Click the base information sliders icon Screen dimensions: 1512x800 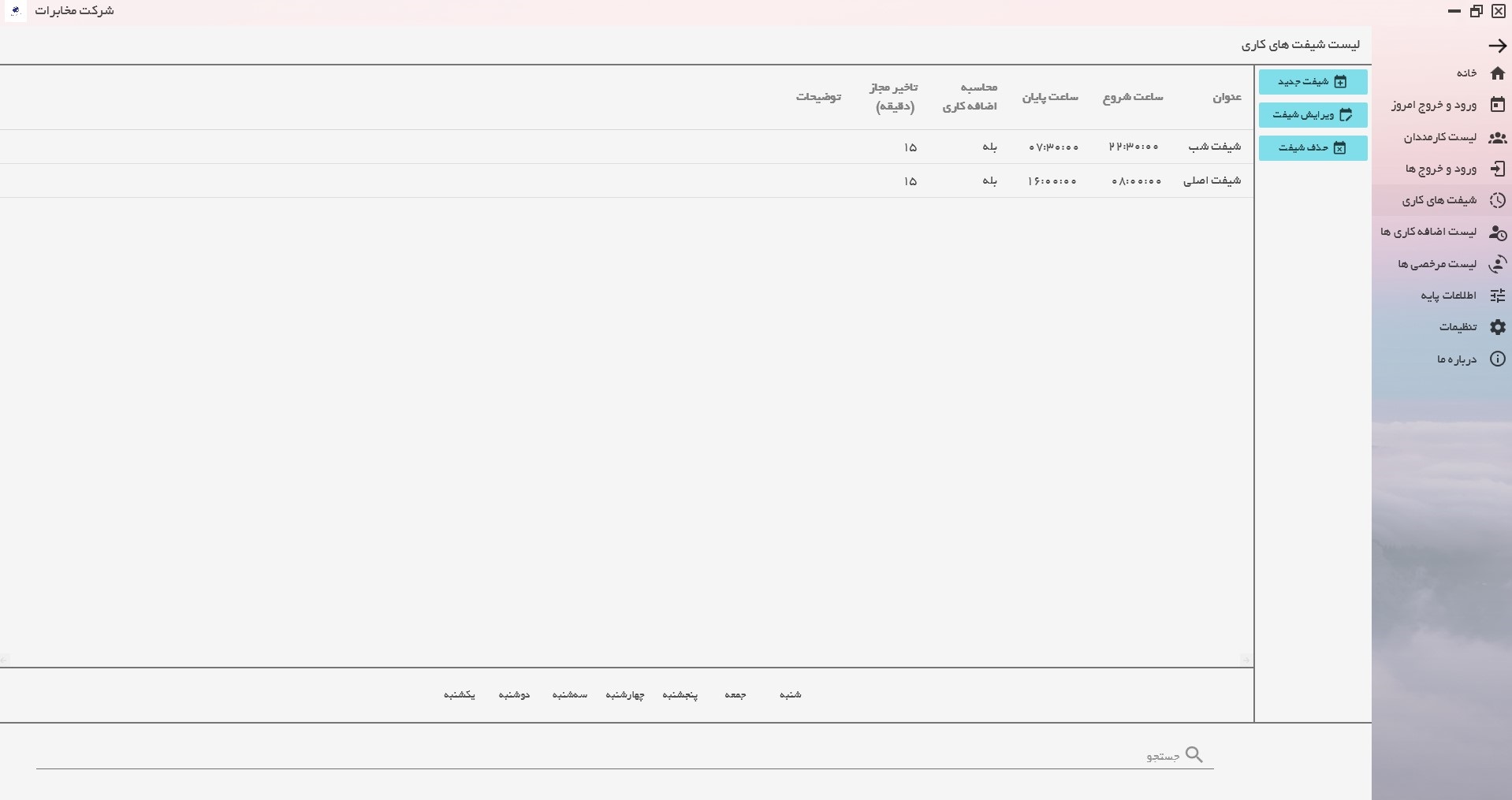click(1497, 296)
